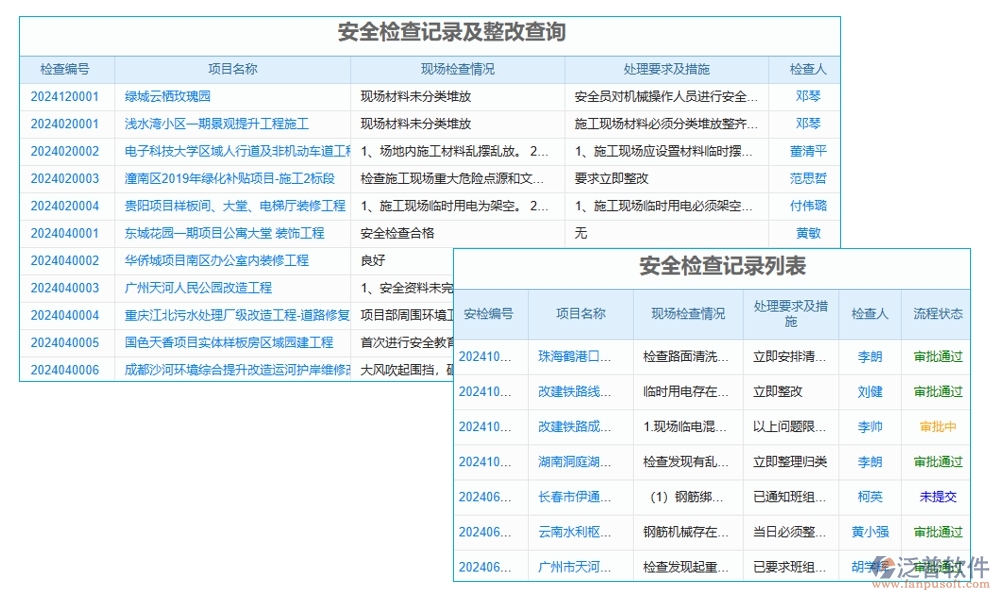1000x600 pixels.
Task: Click the 审批通过 status of 湖南洞庭湖 record
Action: (936, 462)
